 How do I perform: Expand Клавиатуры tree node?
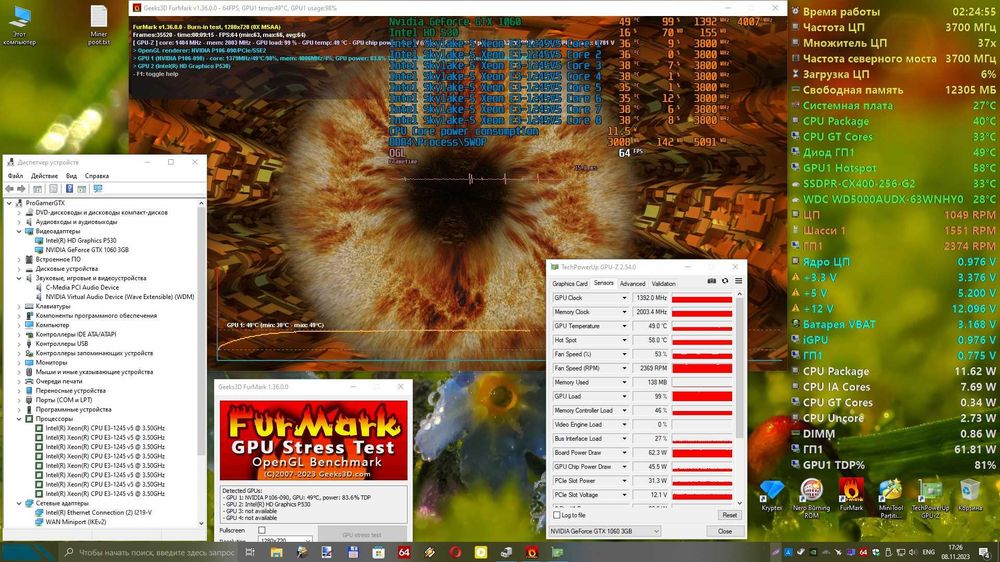19,306
